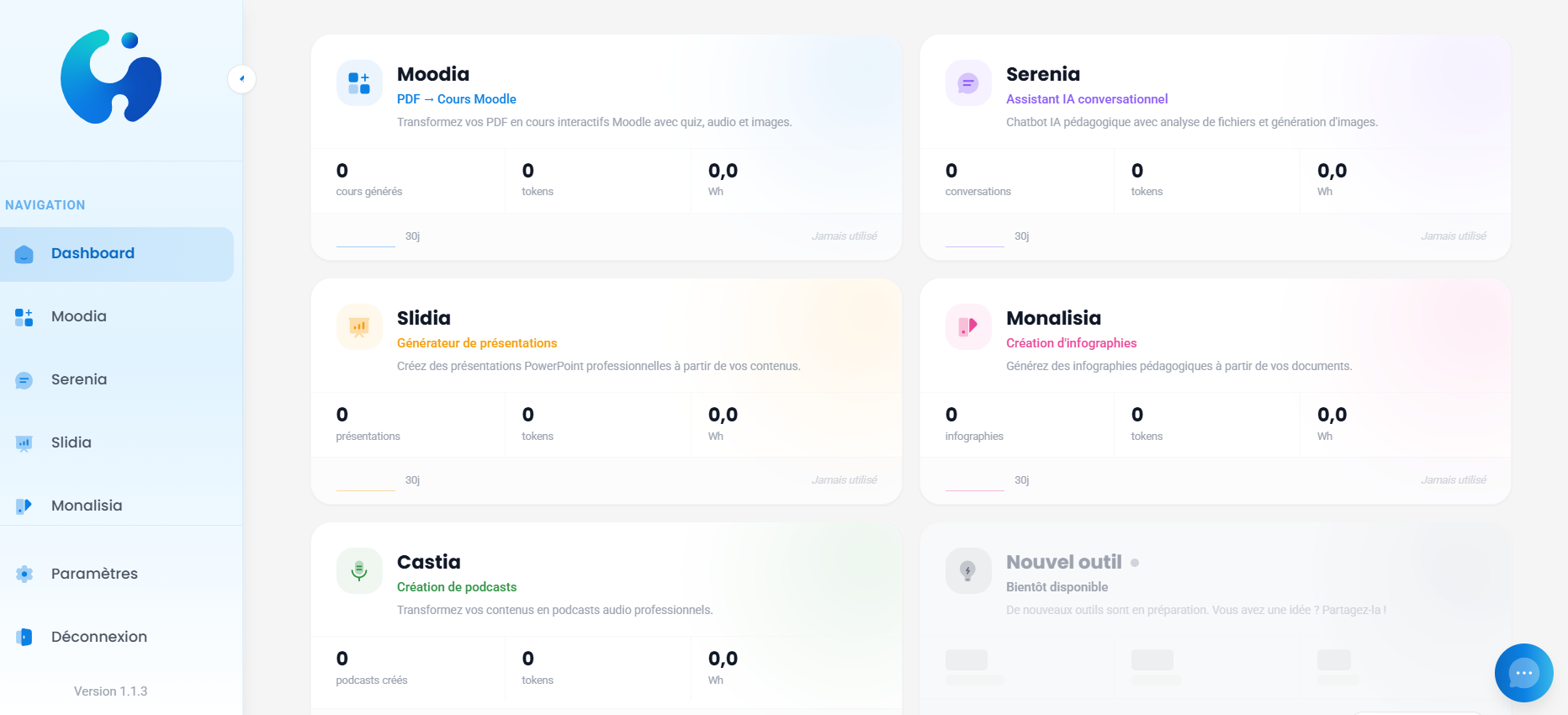
Task: Collapse the sidebar with the arrow toggle
Action: pos(241,79)
